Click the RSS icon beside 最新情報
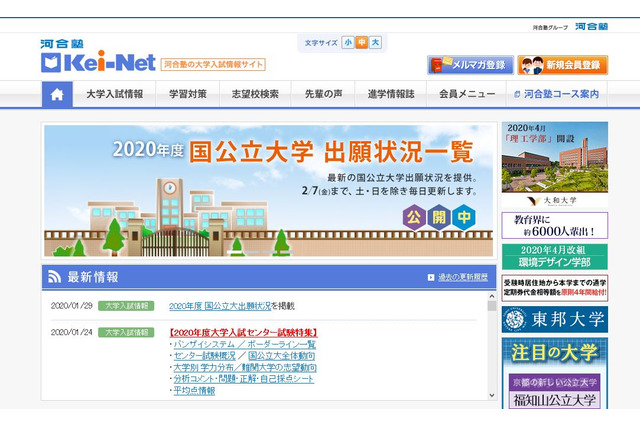The width and height of the screenshot is (640, 426). coord(54,277)
